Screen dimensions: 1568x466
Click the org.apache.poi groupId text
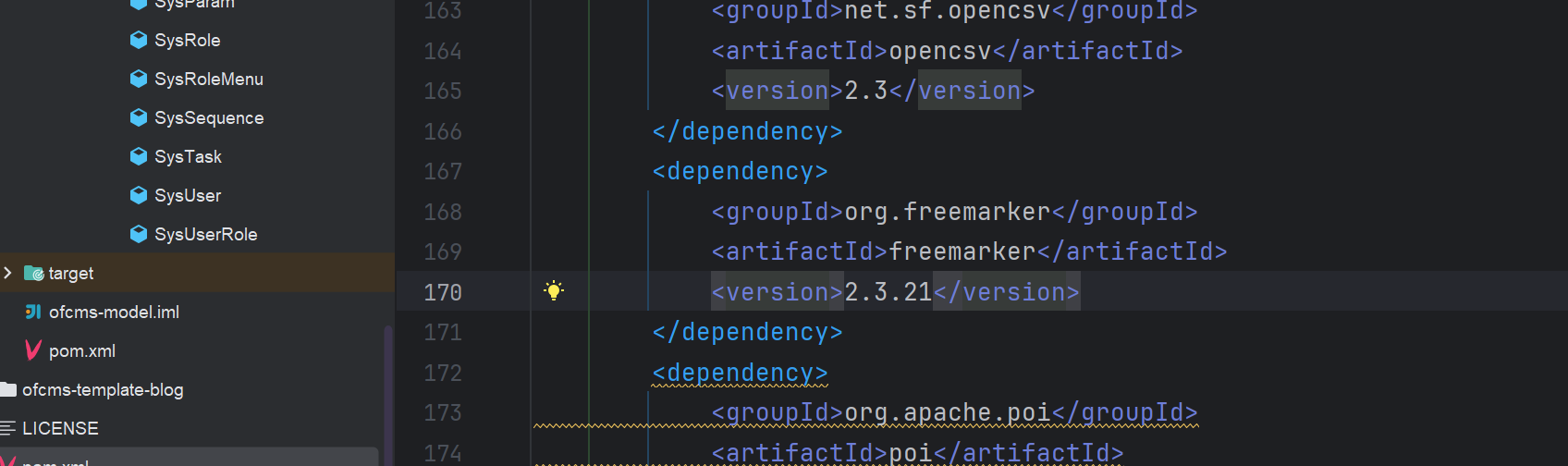[x=947, y=412]
